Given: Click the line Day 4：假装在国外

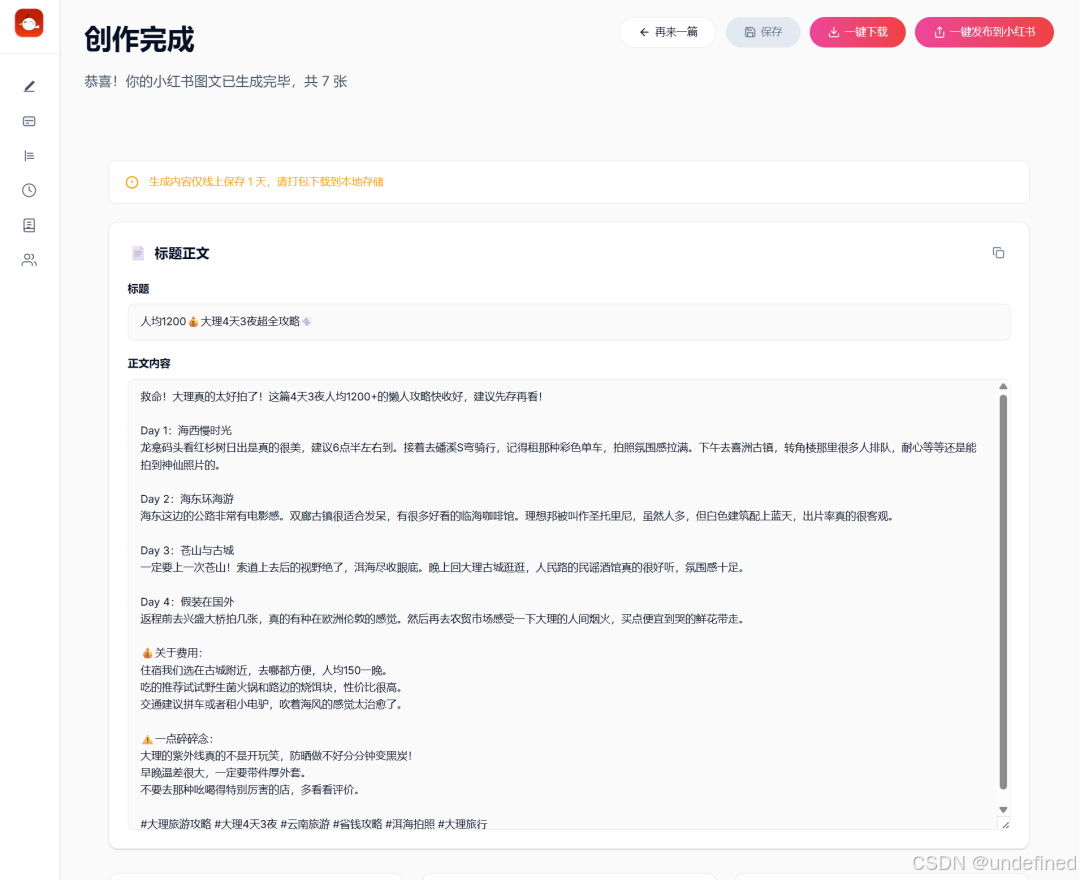Looking at the screenshot, I should pyautogui.click(x=187, y=602).
